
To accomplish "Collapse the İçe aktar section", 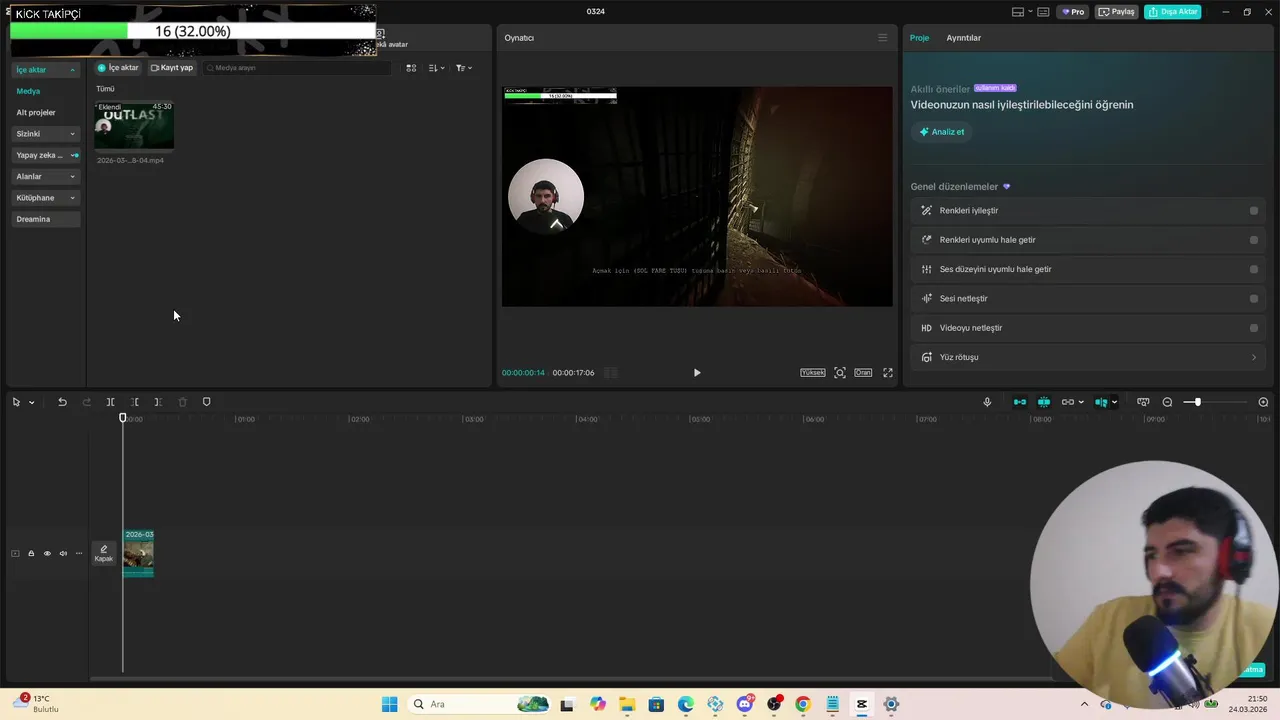I will click(x=46, y=70).
